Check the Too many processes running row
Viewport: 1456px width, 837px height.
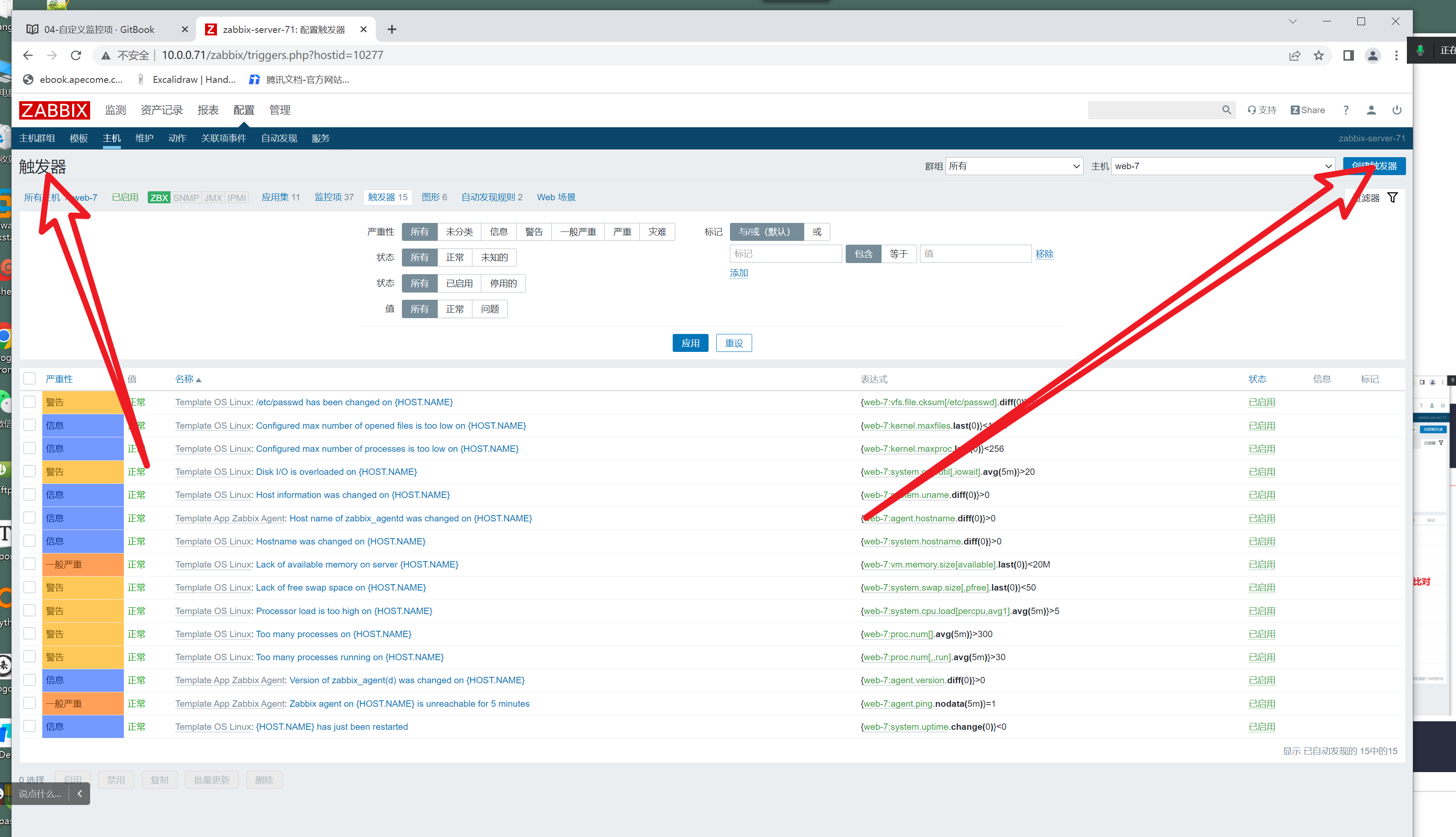coord(29,656)
